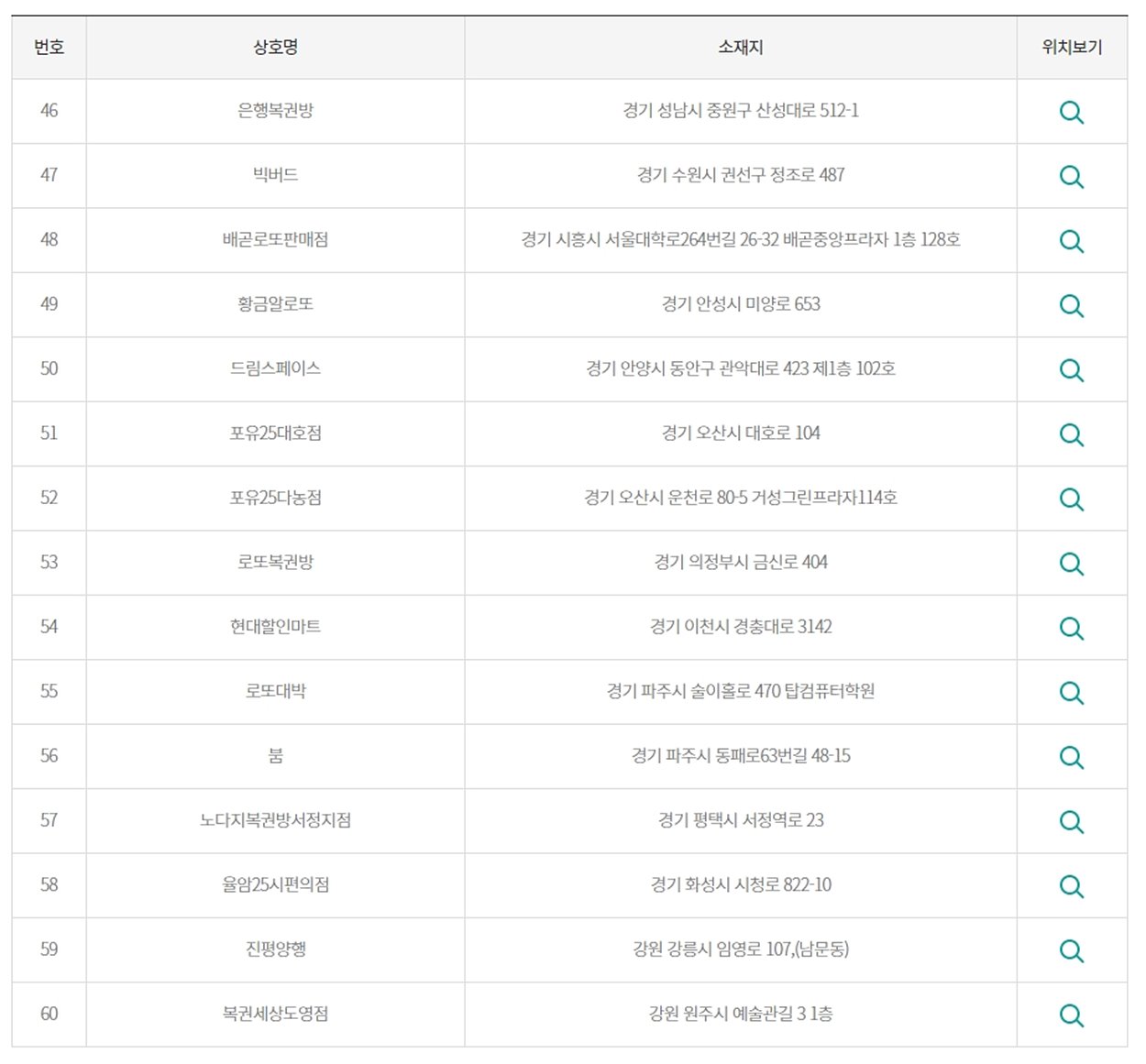Screen dimensions: 1146x1064
Task: Open the map icon for 빅버드 row
Action: click(1071, 176)
